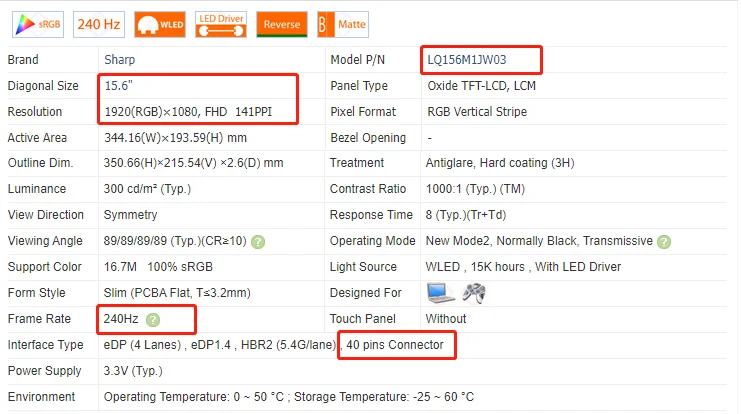
Task: Click the LED Driver badge
Action: click(x=221, y=25)
